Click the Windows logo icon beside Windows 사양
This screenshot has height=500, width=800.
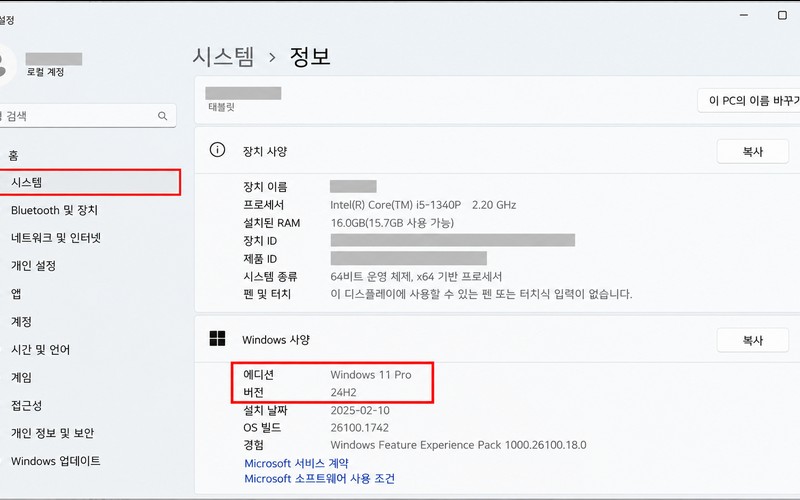point(217,338)
